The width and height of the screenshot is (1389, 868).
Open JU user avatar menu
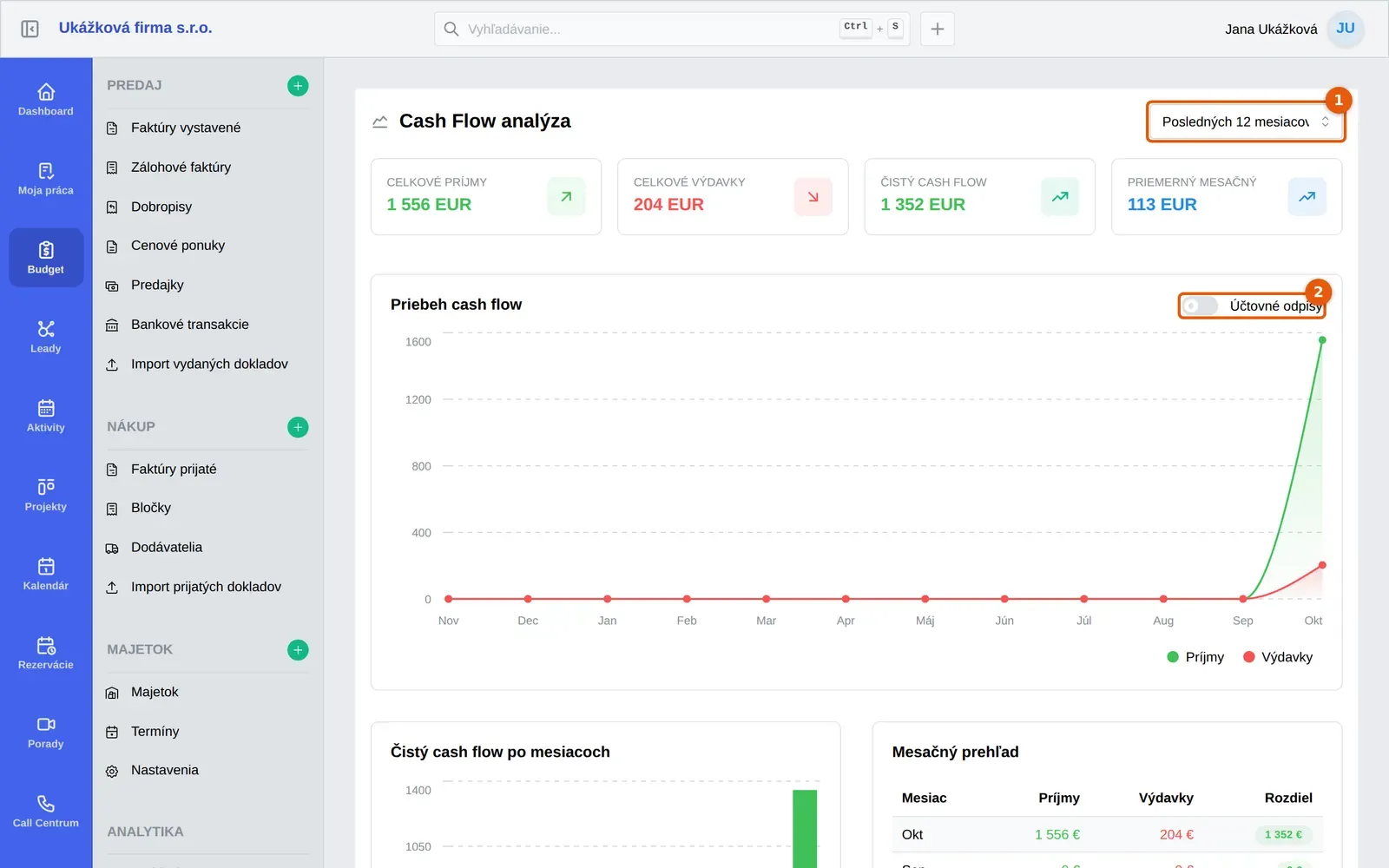pos(1346,29)
